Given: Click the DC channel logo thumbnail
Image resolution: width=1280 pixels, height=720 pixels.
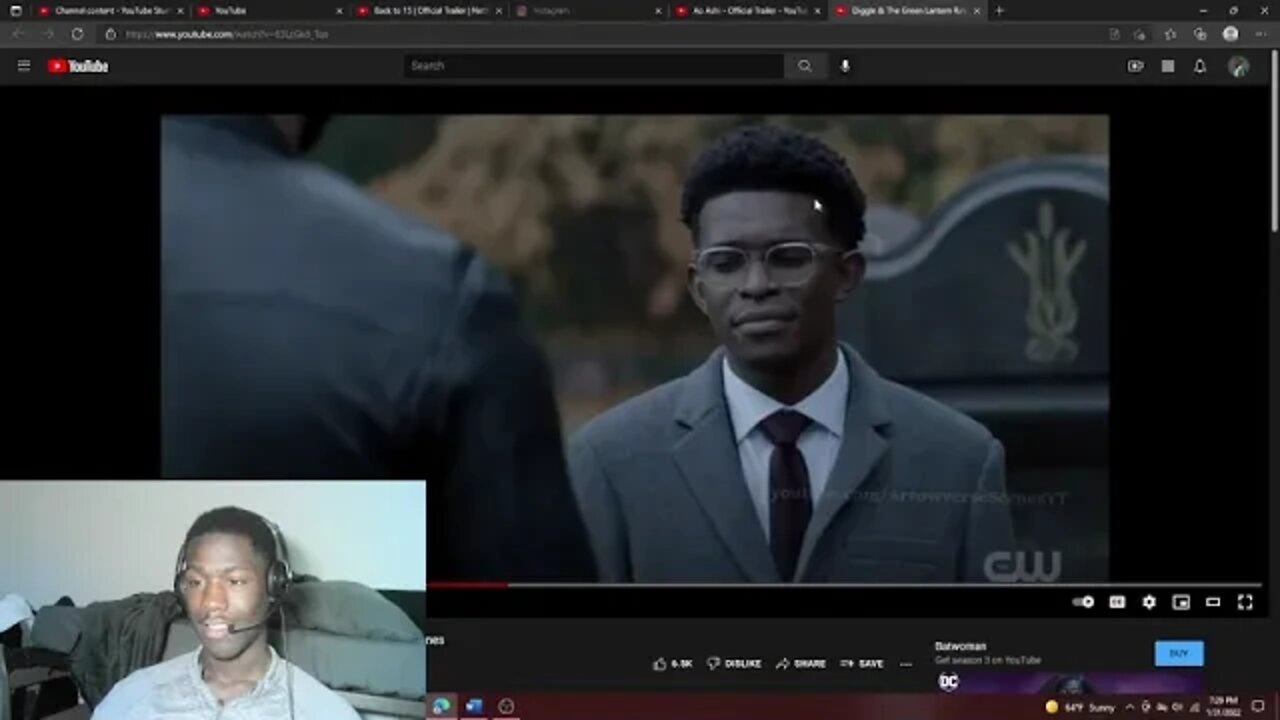Looking at the screenshot, I should pos(948,682).
